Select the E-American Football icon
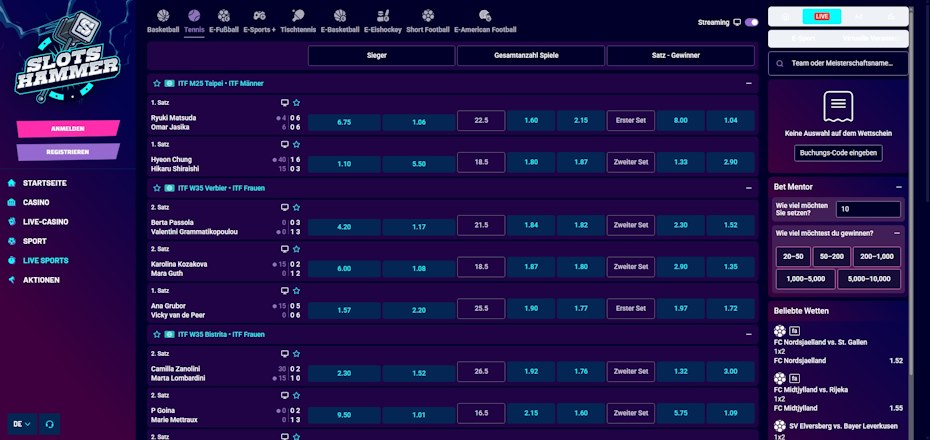Viewport: 930px width, 440px height. tap(485, 15)
